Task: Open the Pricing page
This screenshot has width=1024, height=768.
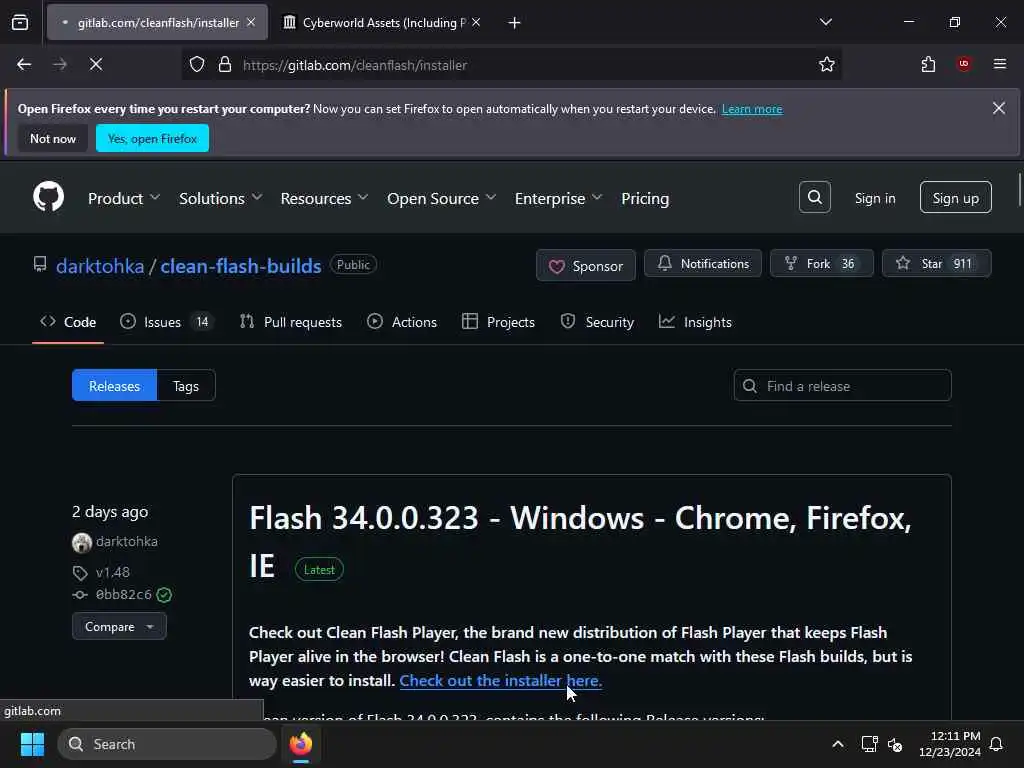Action: [x=645, y=199]
